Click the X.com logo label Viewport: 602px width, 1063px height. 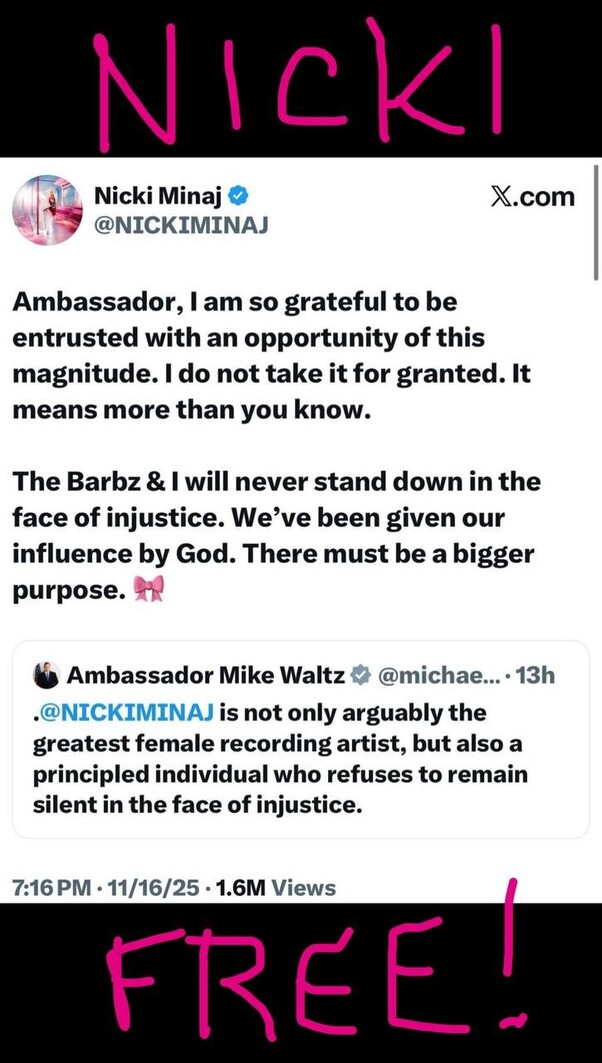pyautogui.click(x=534, y=196)
